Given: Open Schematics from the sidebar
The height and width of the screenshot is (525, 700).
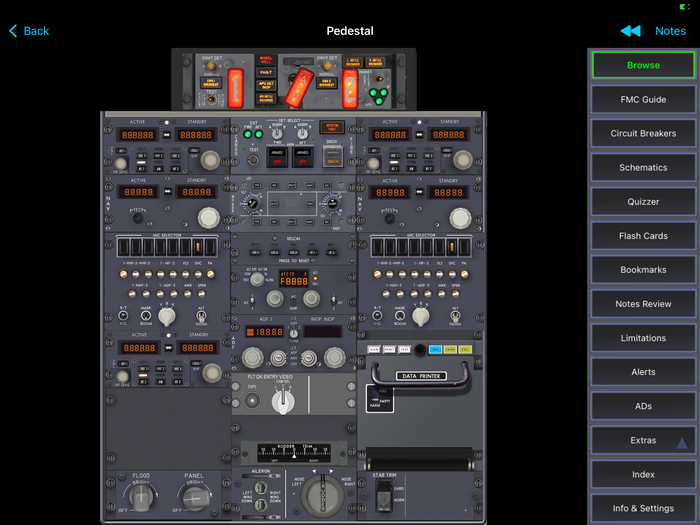Looking at the screenshot, I should 642,168.
